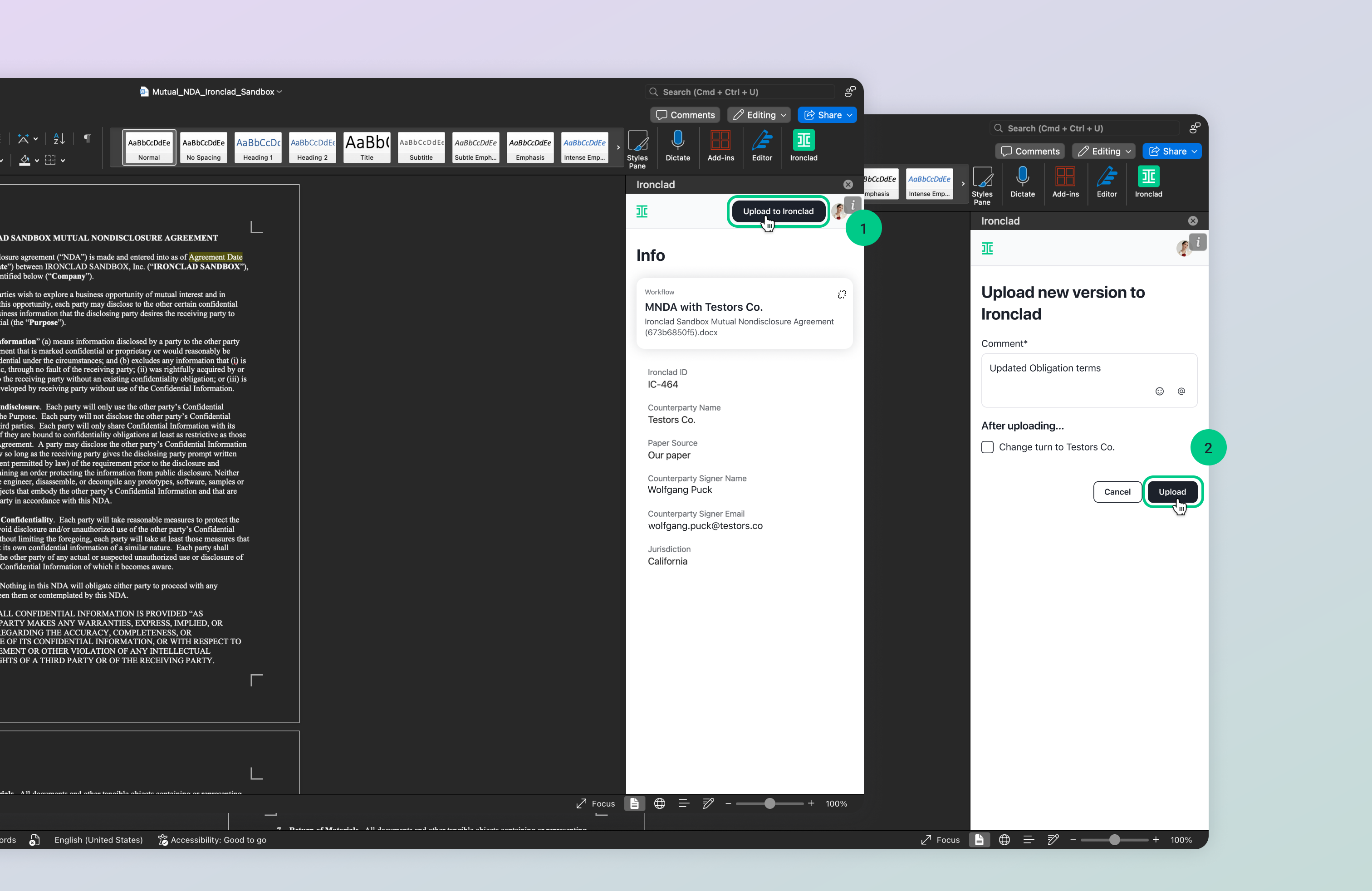1372x891 pixels.
Task: Click the info icon in the Info pane
Action: (853, 205)
